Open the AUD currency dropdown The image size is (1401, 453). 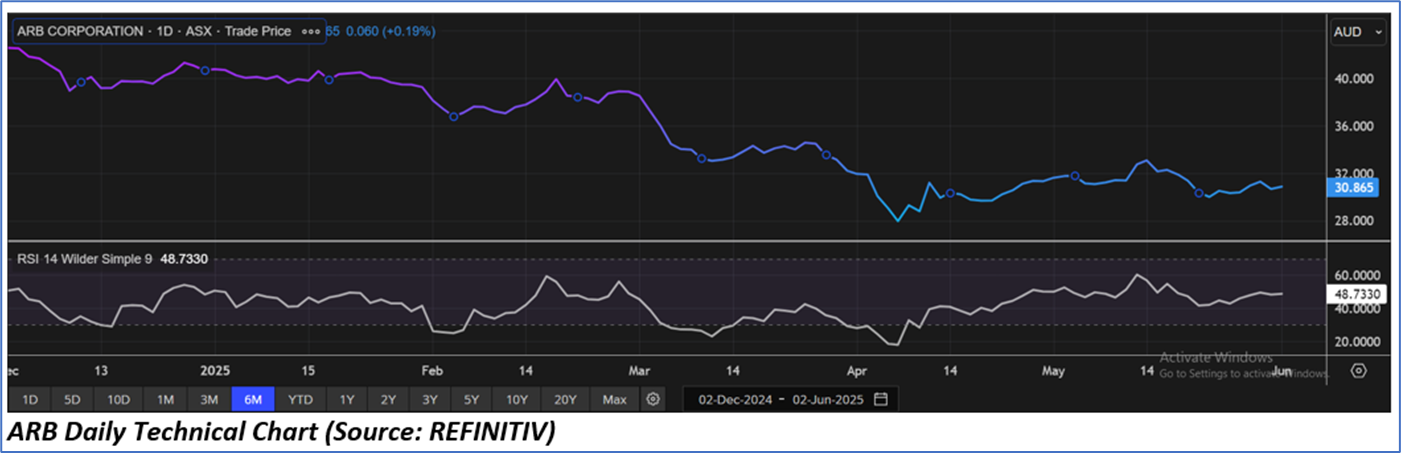point(1358,32)
